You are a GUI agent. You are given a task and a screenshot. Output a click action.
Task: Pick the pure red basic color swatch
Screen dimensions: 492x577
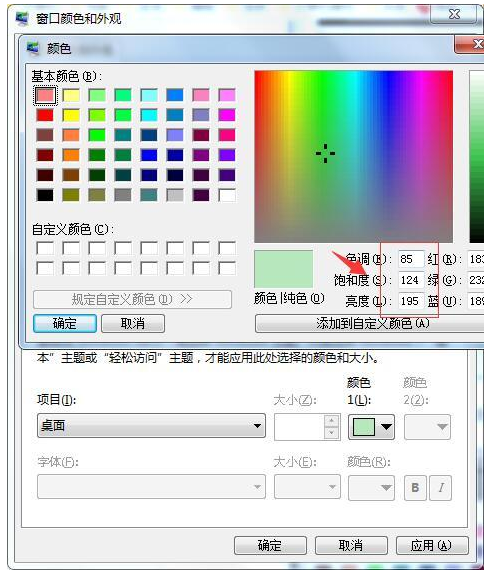coord(45,115)
